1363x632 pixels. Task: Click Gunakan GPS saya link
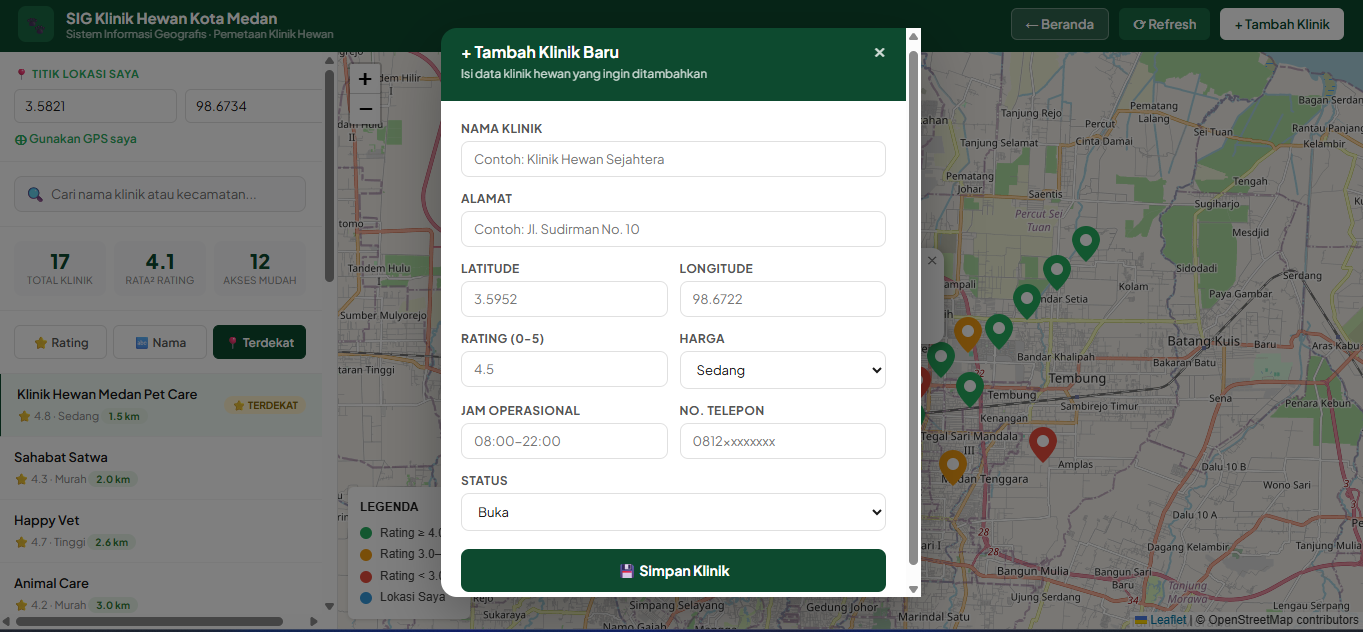coord(76,139)
